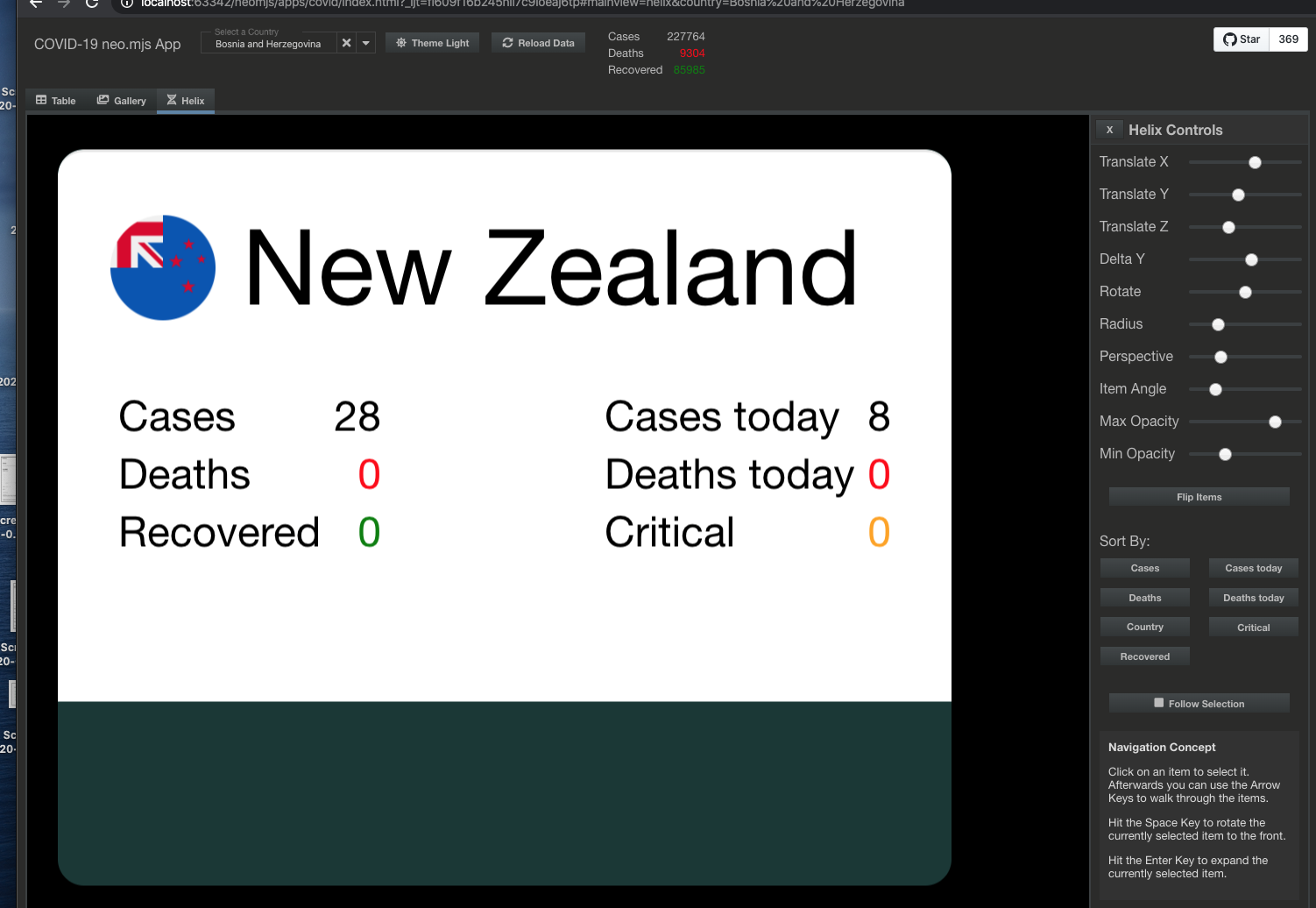Screen dimensions: 1316x908
Task: Click the GitHub Star button
Action: [x=1242, y=39]
